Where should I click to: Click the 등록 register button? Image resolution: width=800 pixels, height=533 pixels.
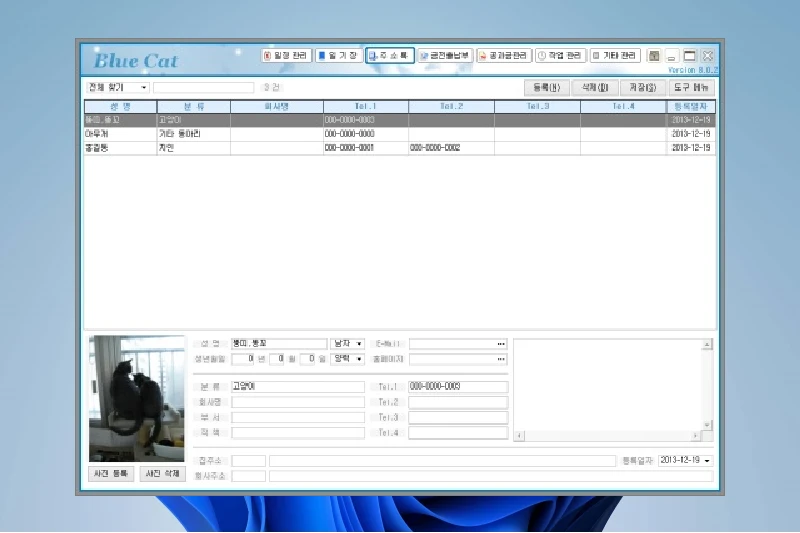[546, 88]
